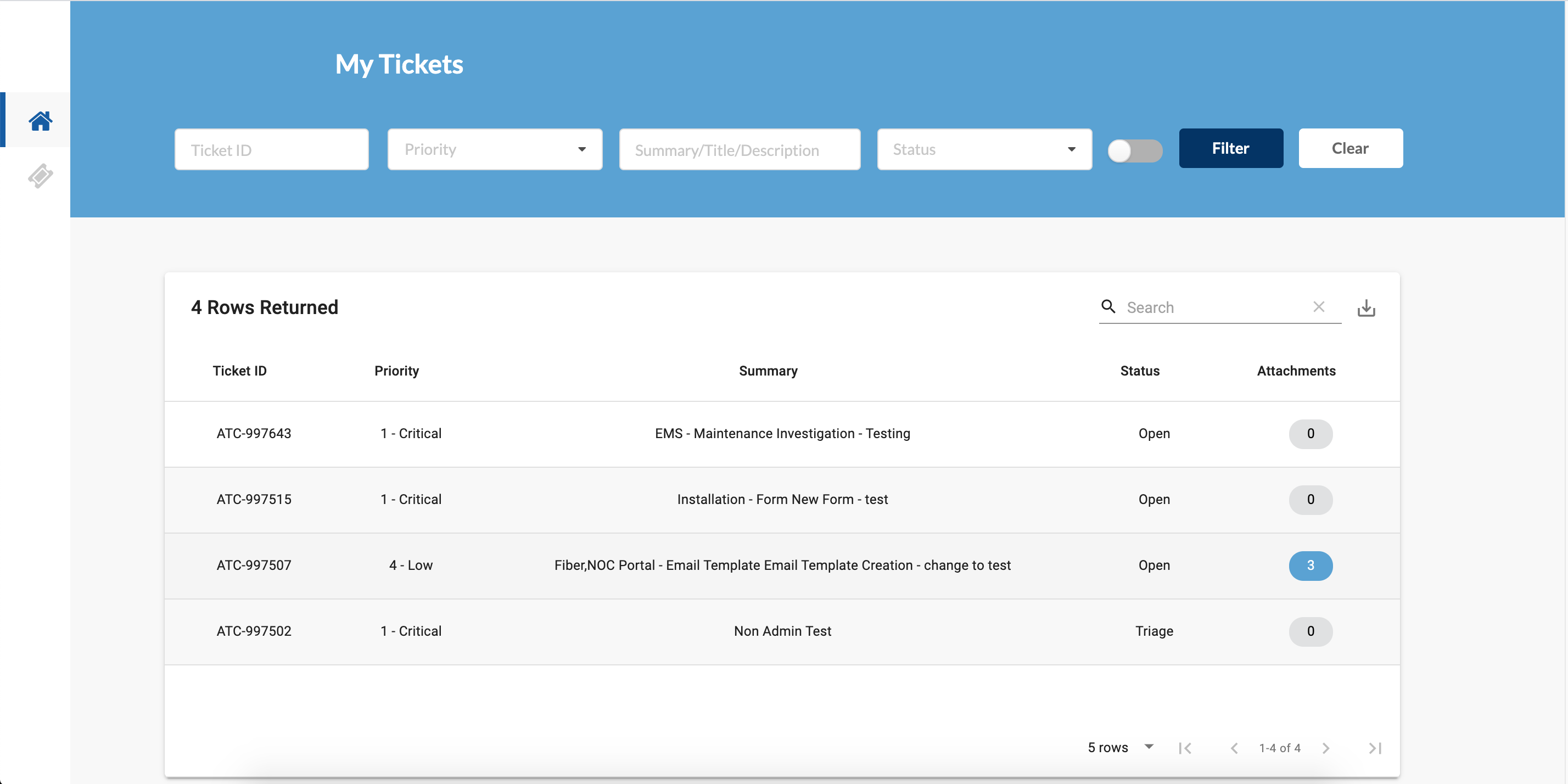
Task: Sort by the Priority column header
Action: [396, 371]
